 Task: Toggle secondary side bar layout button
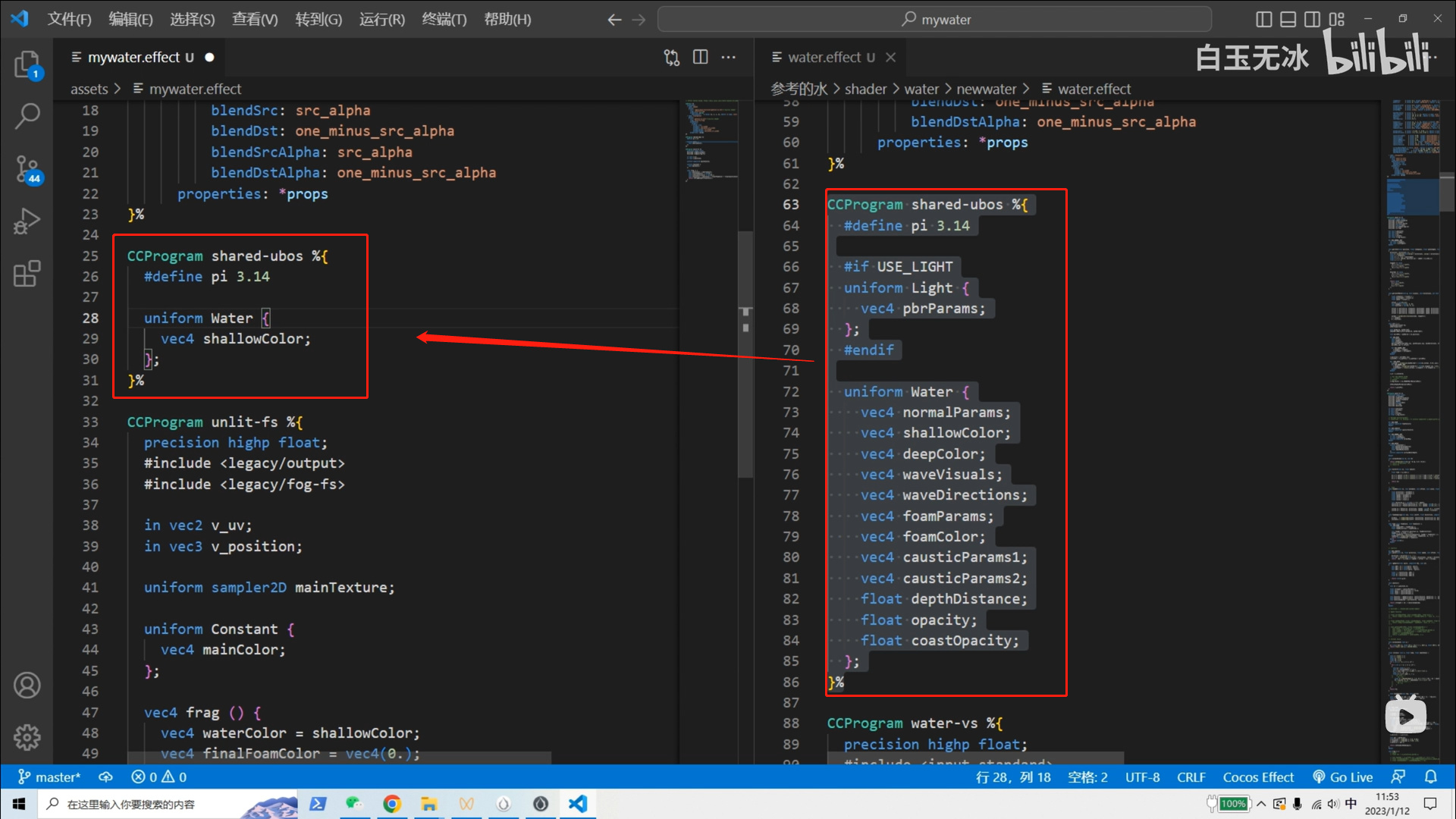(x=1312, y=19)
